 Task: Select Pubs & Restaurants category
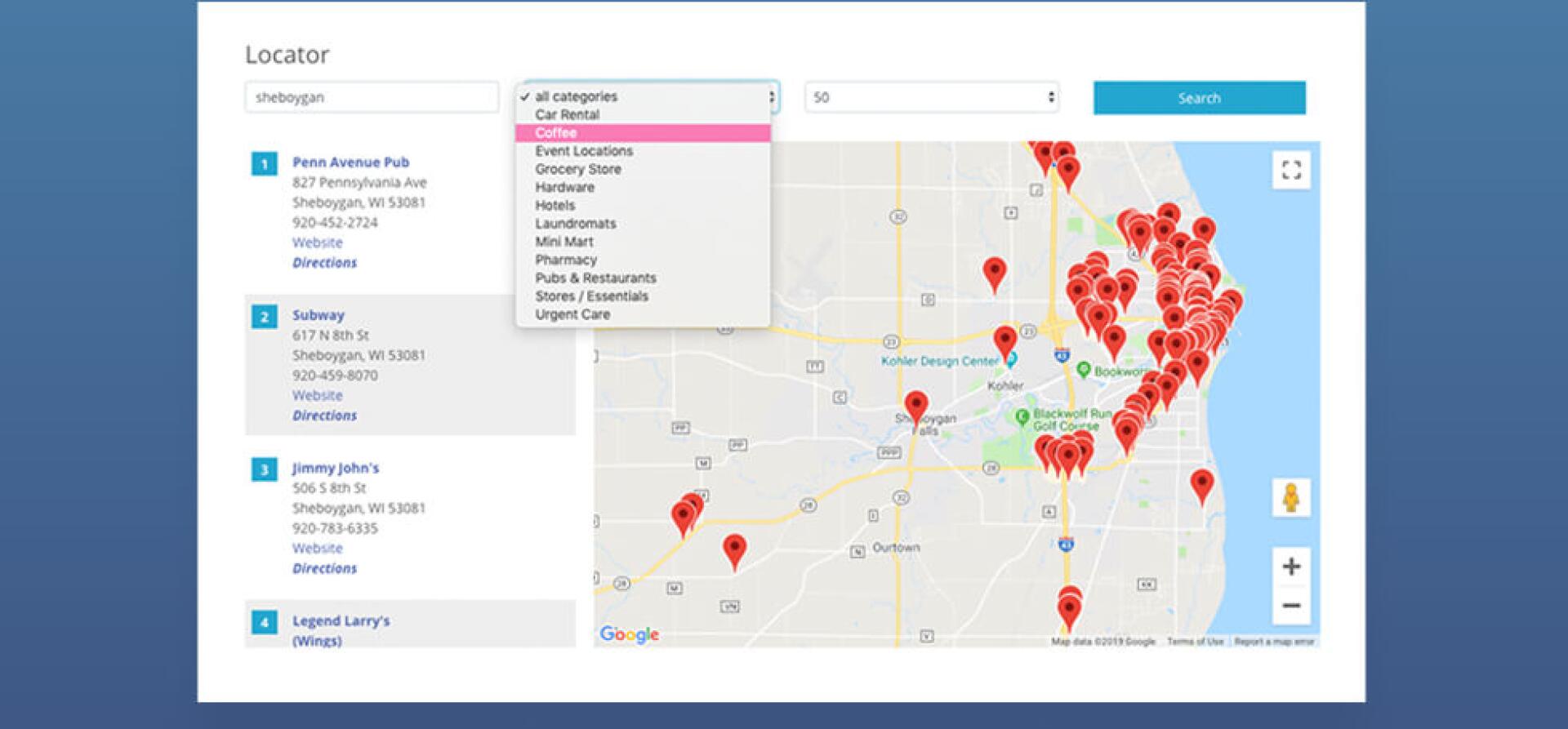(643, 278)
